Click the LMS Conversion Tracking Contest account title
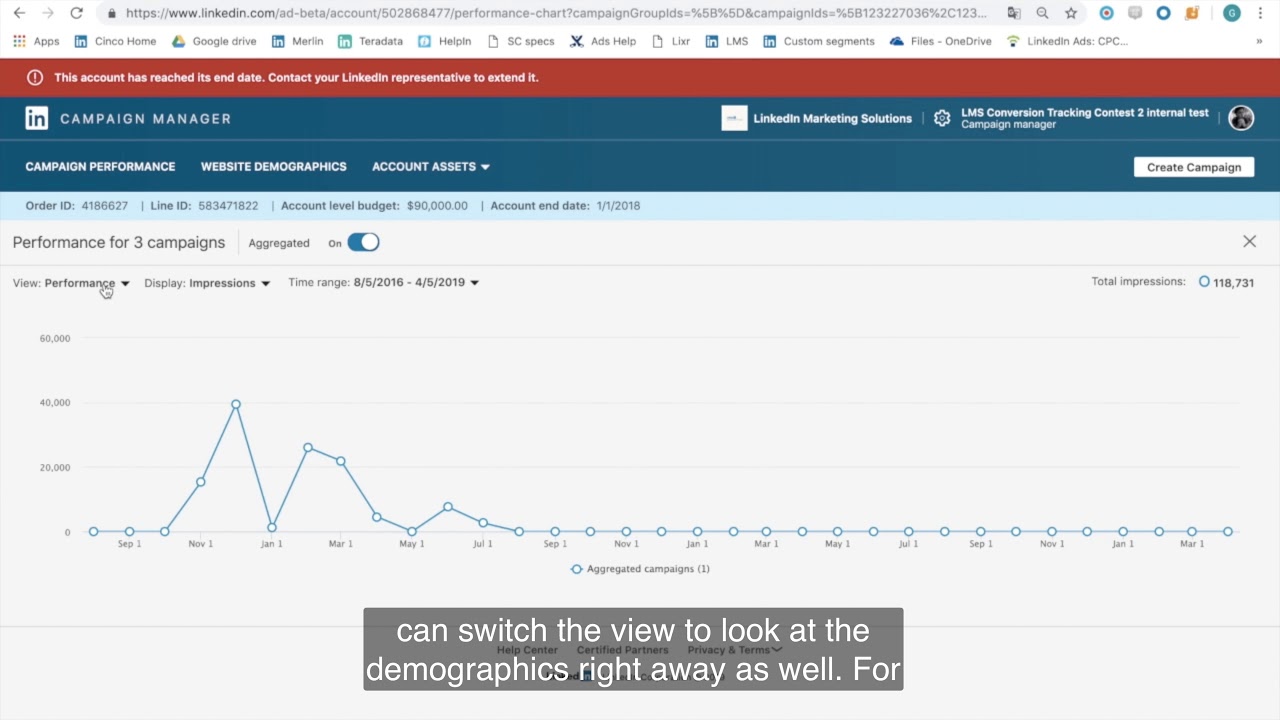 1085,113
